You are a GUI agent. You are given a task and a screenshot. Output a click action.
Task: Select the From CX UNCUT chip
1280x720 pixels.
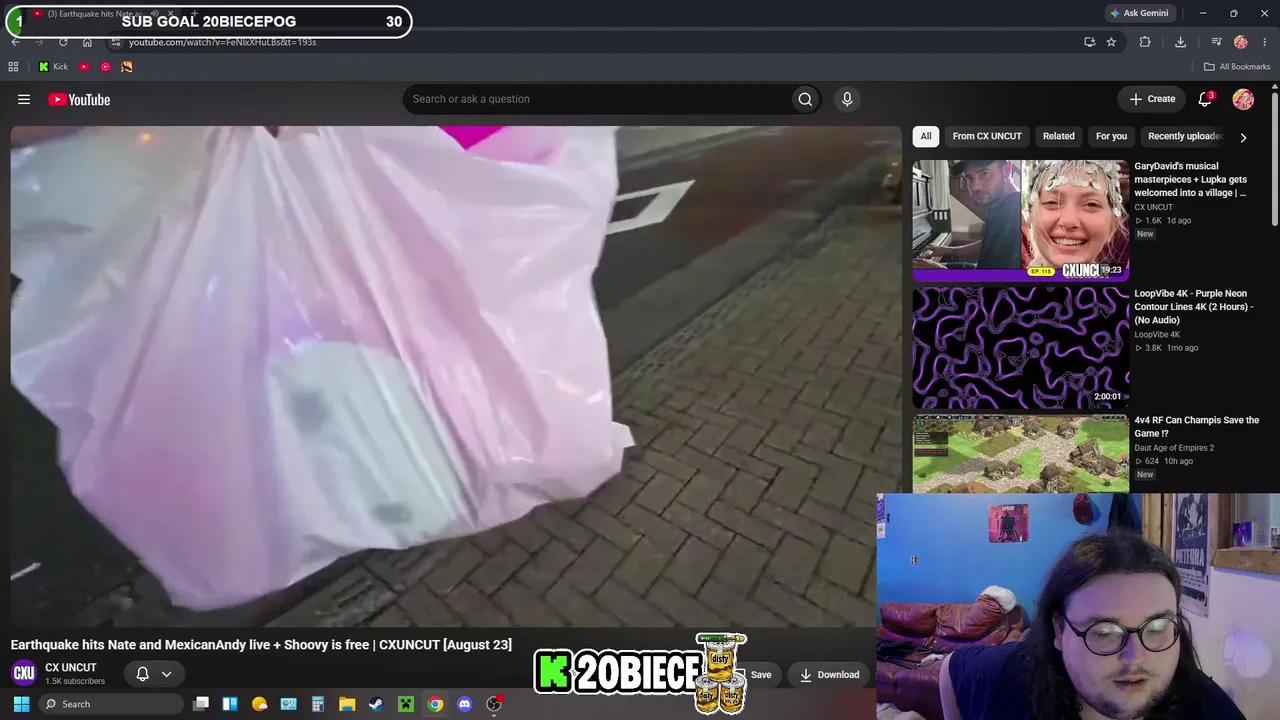987,136
